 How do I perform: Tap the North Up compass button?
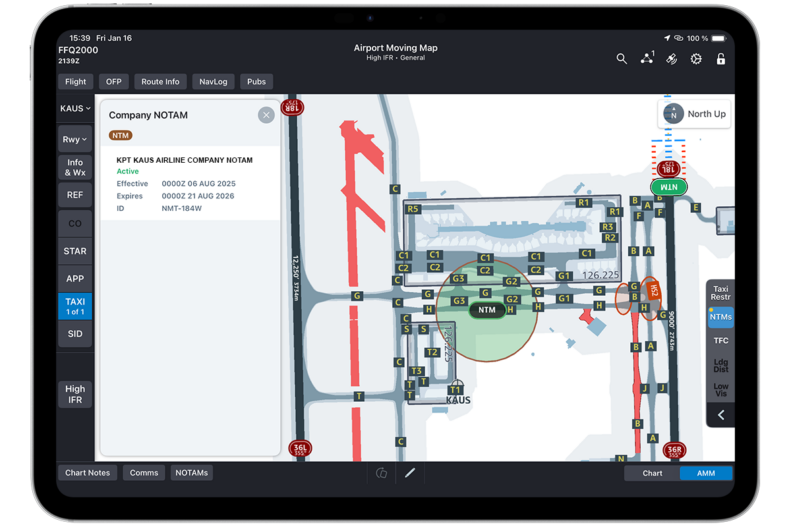coord(695,114)
